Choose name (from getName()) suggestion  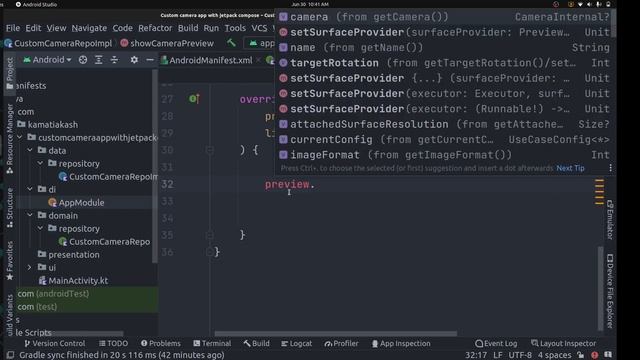click(444, 48)
